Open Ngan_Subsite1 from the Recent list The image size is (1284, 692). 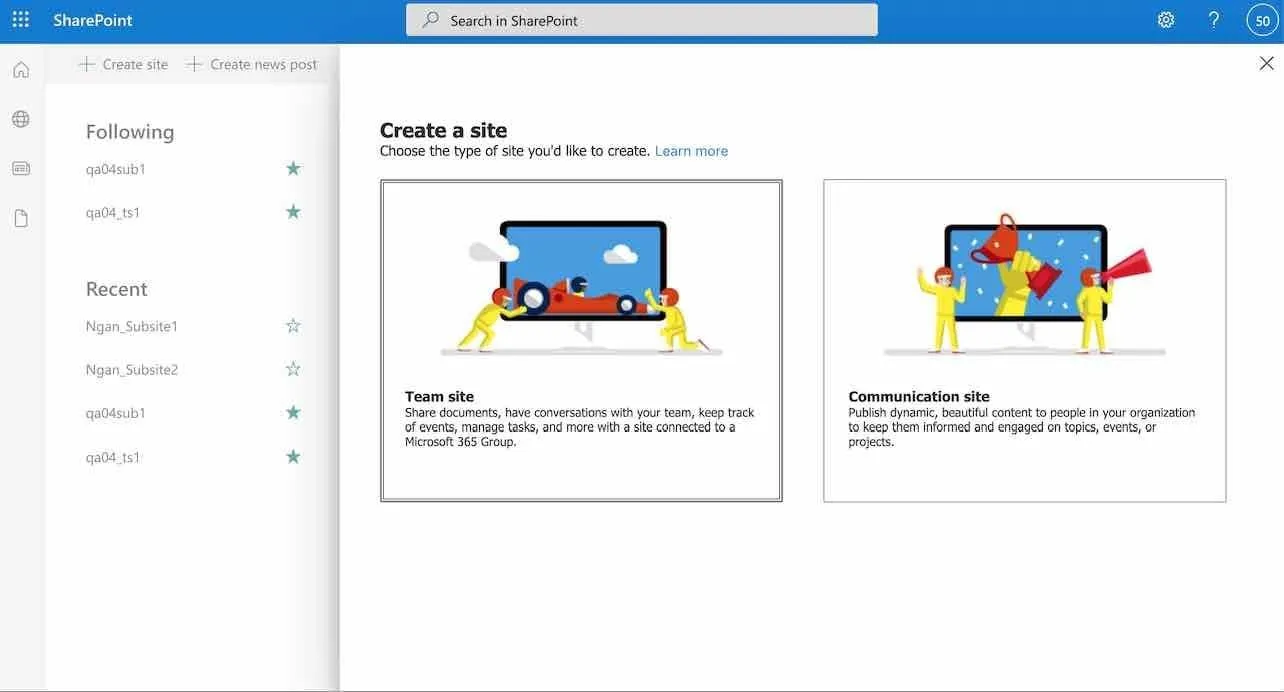tap(131, 326)
